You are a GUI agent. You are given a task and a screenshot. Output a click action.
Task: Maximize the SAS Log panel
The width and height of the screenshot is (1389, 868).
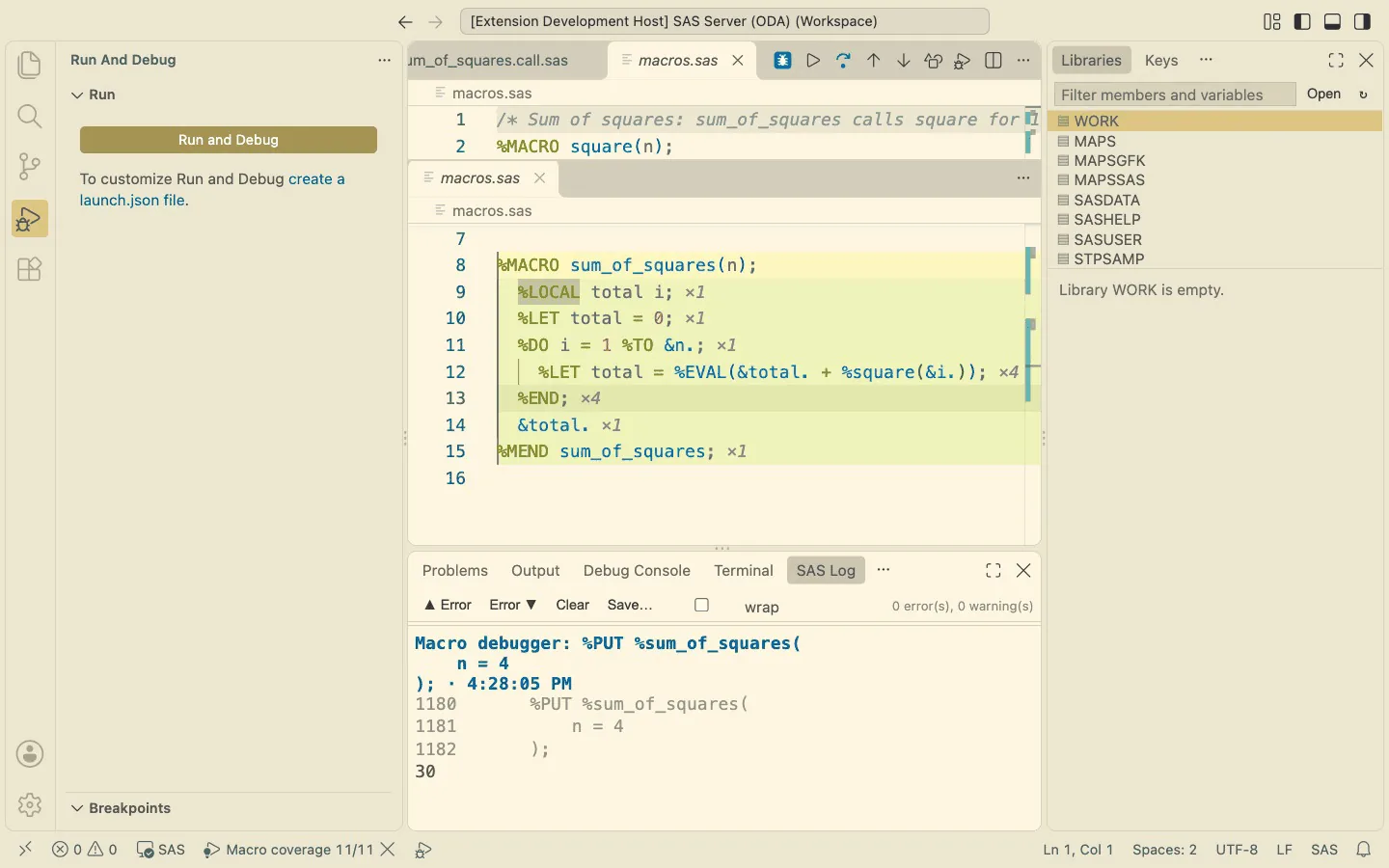click(x=994, y=571)
